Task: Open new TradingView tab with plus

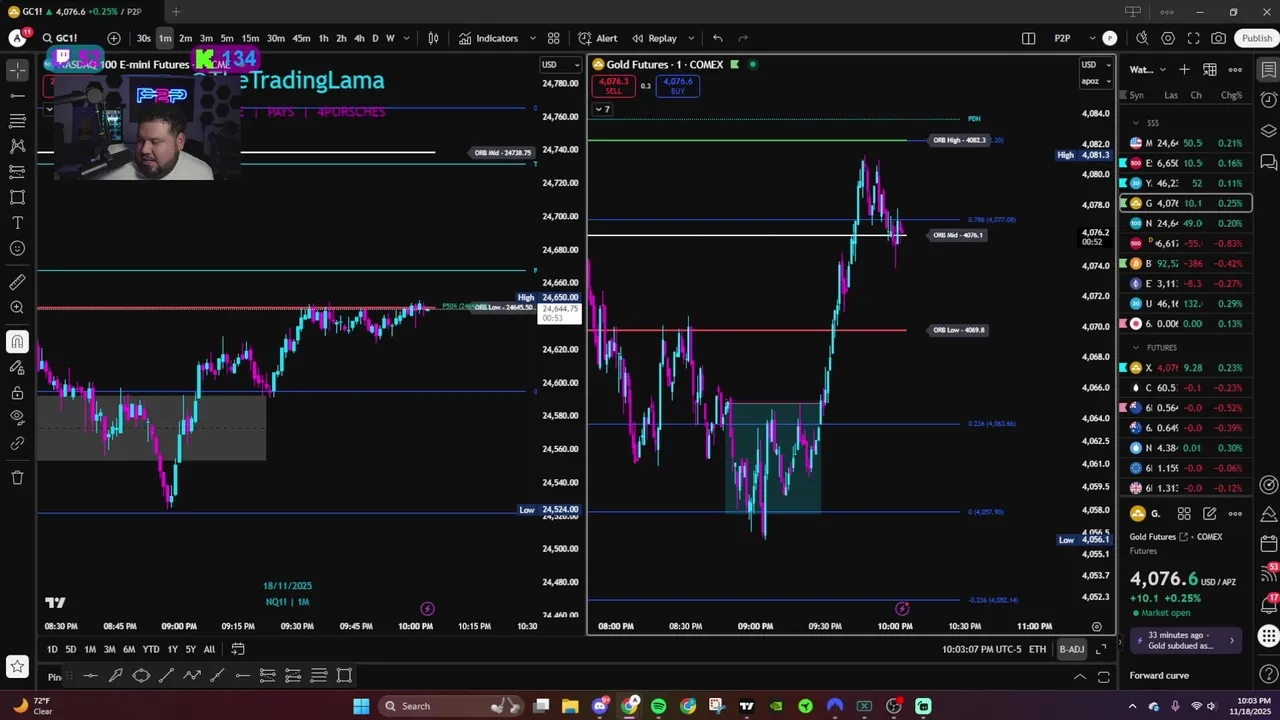Action: pyautogui.click(x=176, y=12)
